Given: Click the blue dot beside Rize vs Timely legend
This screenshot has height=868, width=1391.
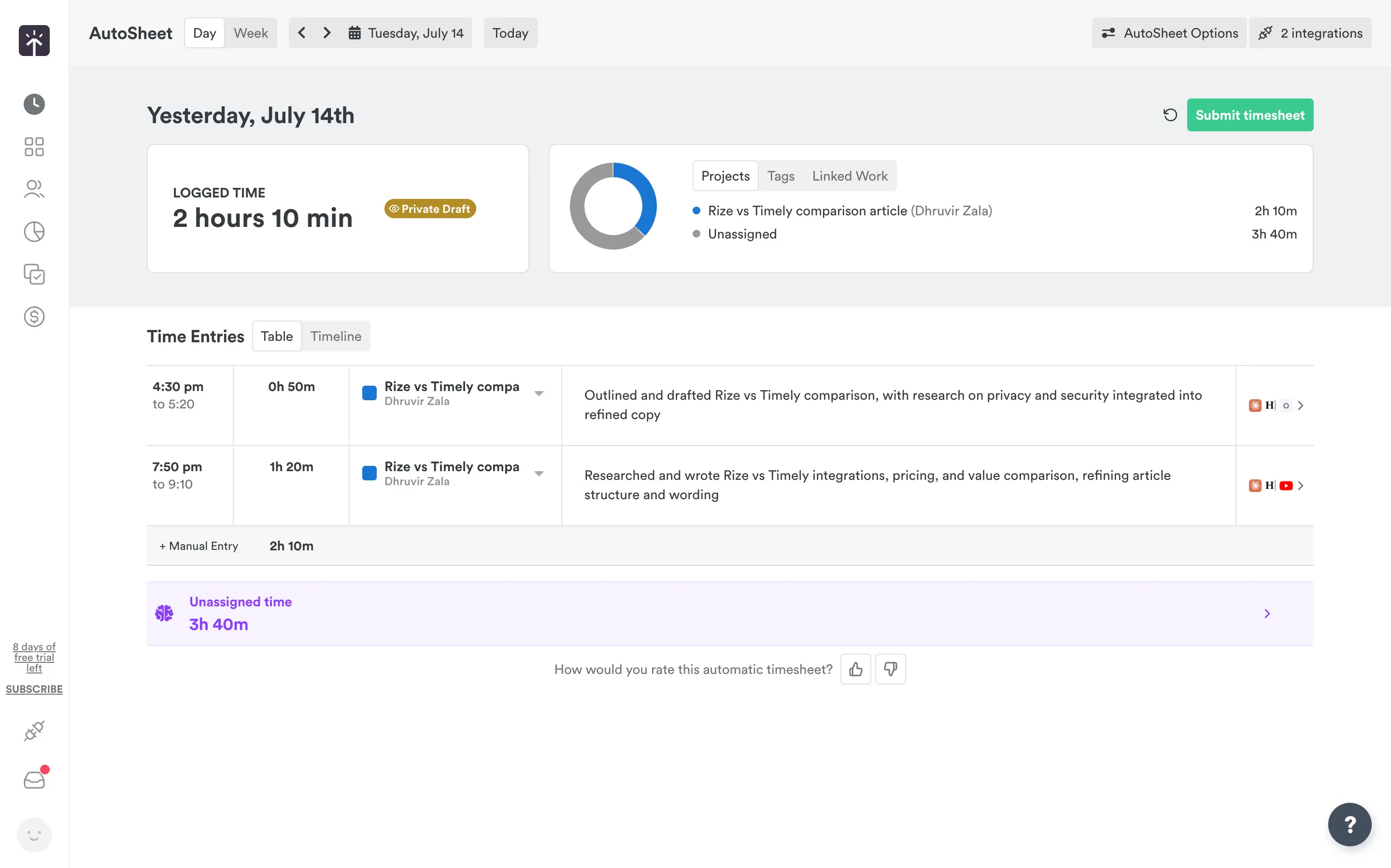Looking at the screenshot, I should (x=696, y=210).
